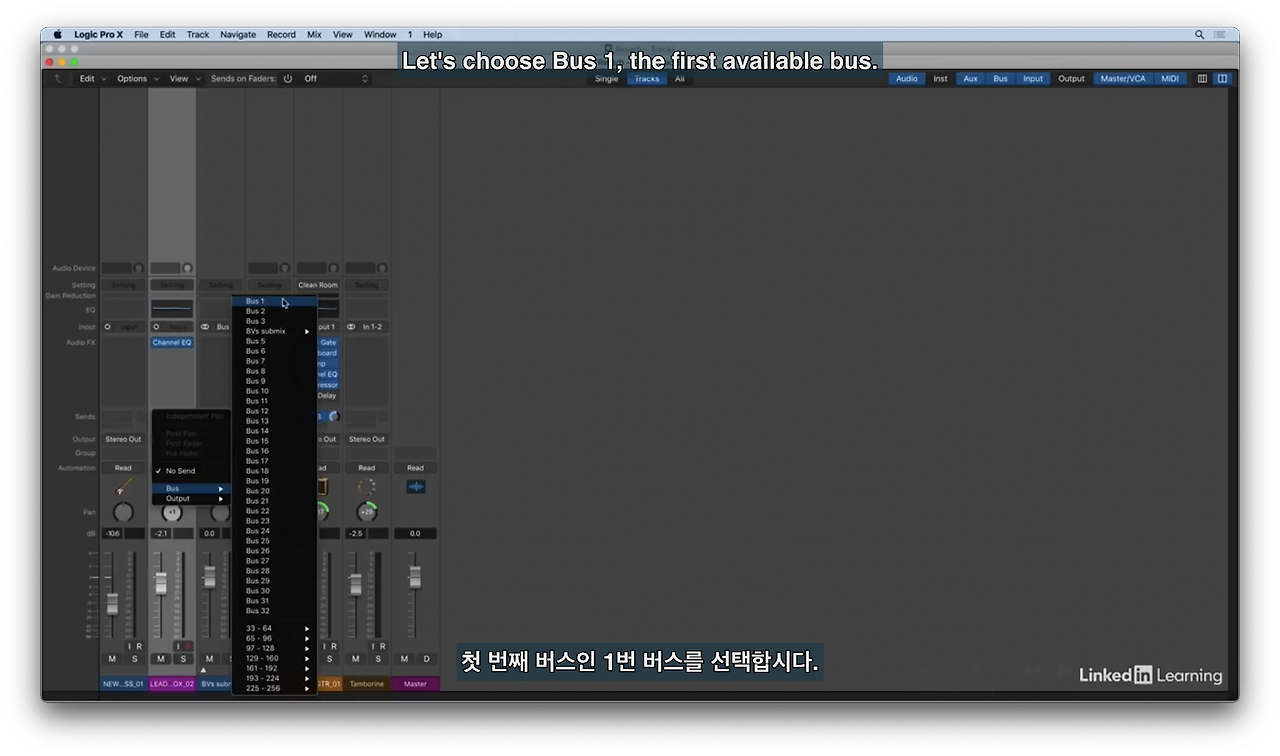Image resolution: width=1280 pixels, height=756 pixels.
Task: Switch to wide channel strips icon
Action: click(x=1222, y=78)
